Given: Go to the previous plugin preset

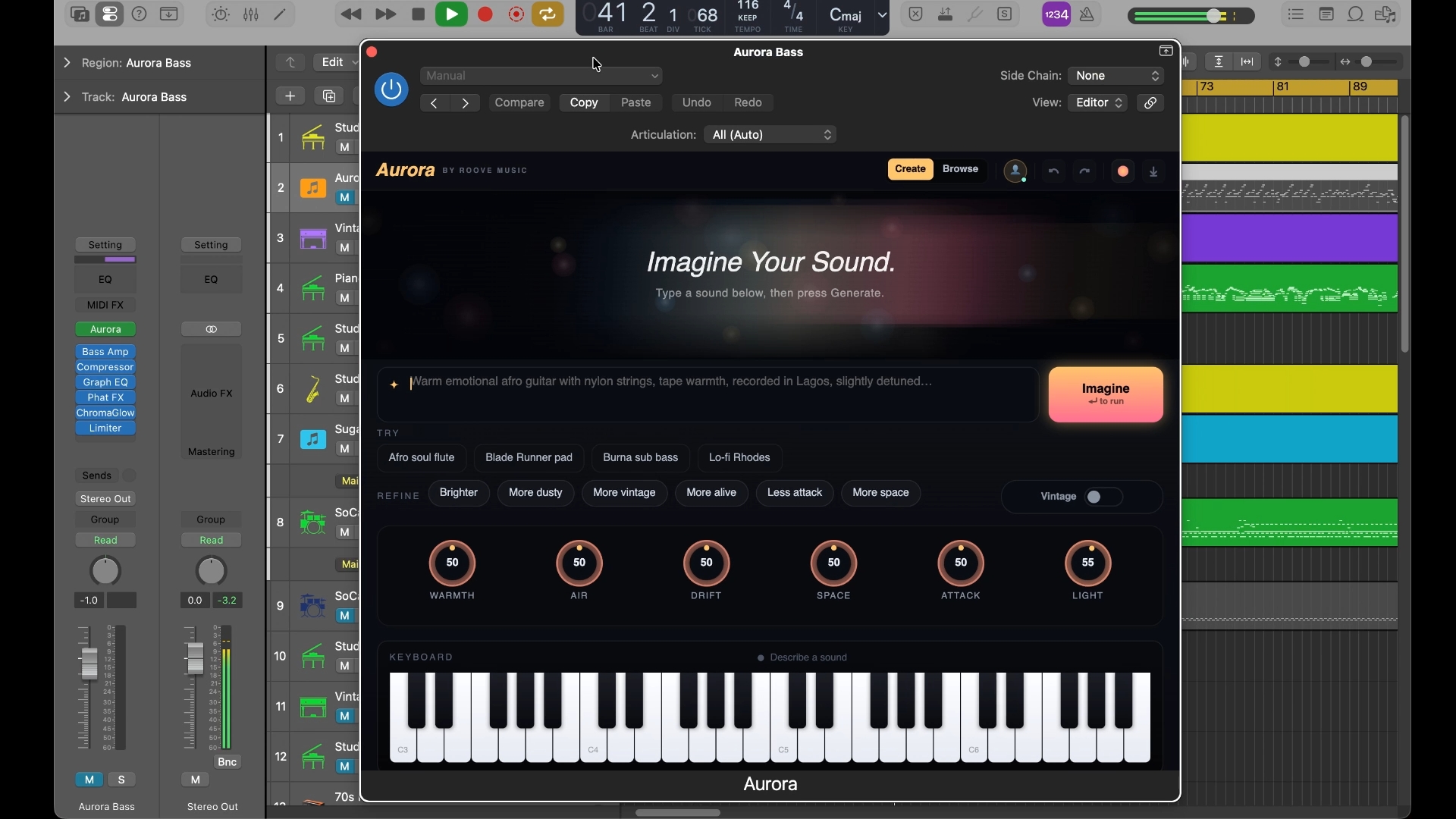Looking at the screenshot, I should 435,103.
